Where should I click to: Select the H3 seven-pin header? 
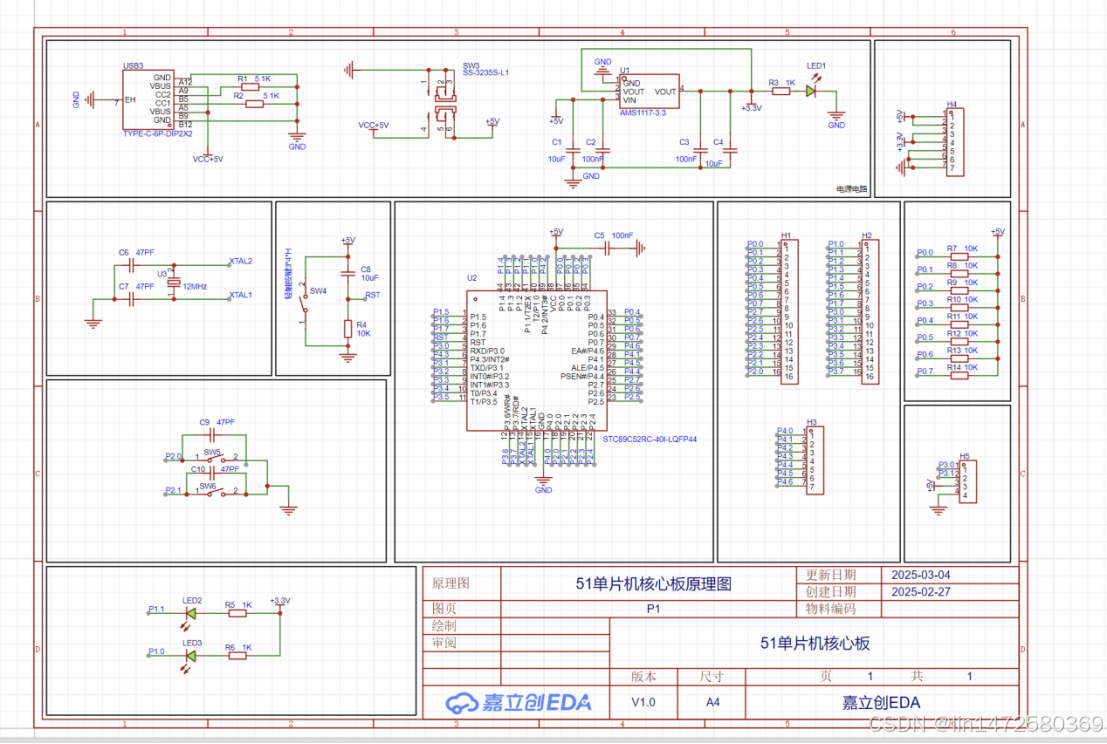click(x=815, y=460)
